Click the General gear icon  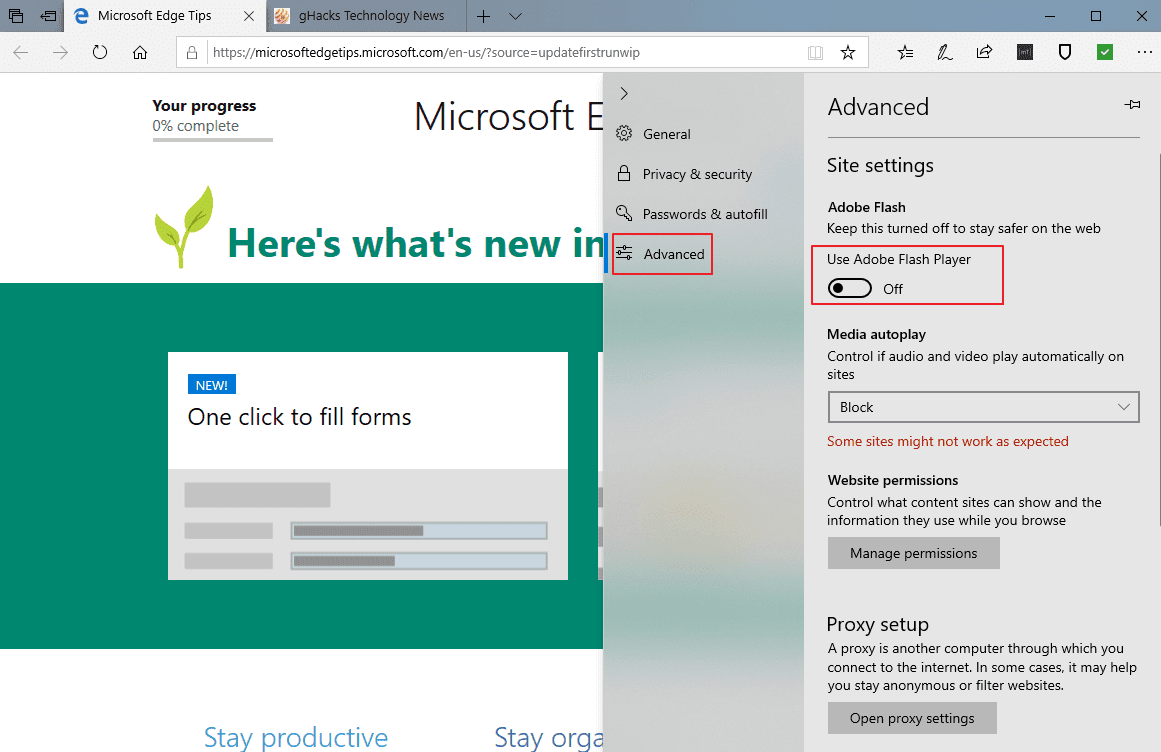pyautogui.click(x=624, y=133)
